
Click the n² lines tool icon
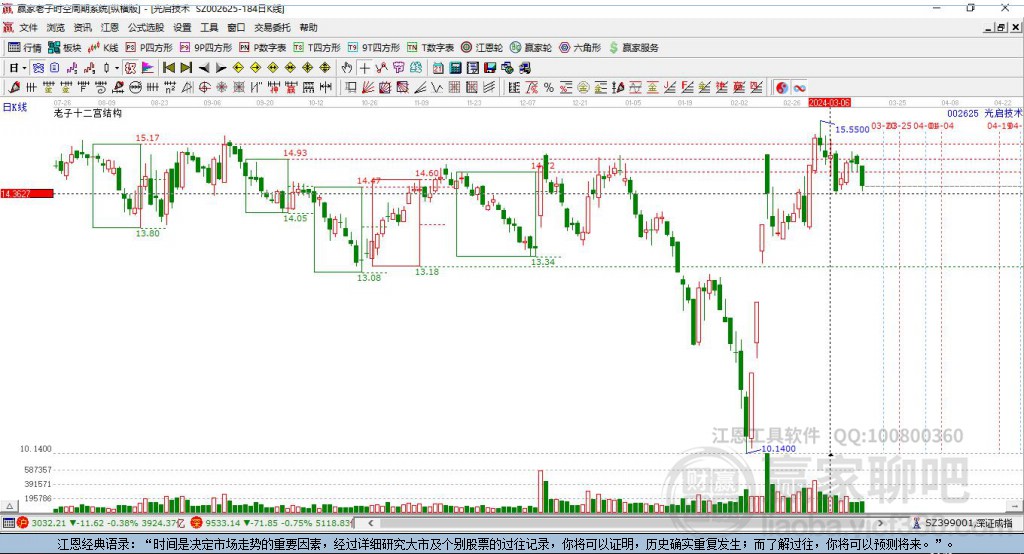tap(170, 88)
